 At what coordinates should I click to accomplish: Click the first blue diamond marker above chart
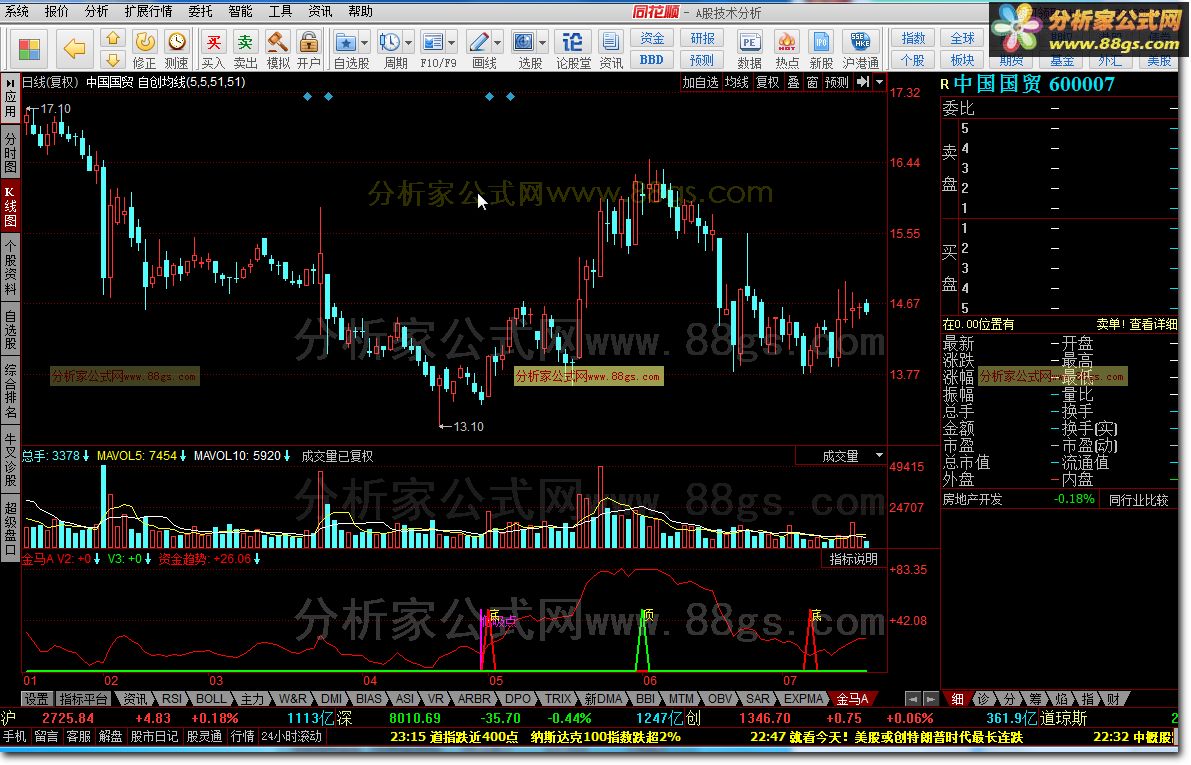click(307, 96)
